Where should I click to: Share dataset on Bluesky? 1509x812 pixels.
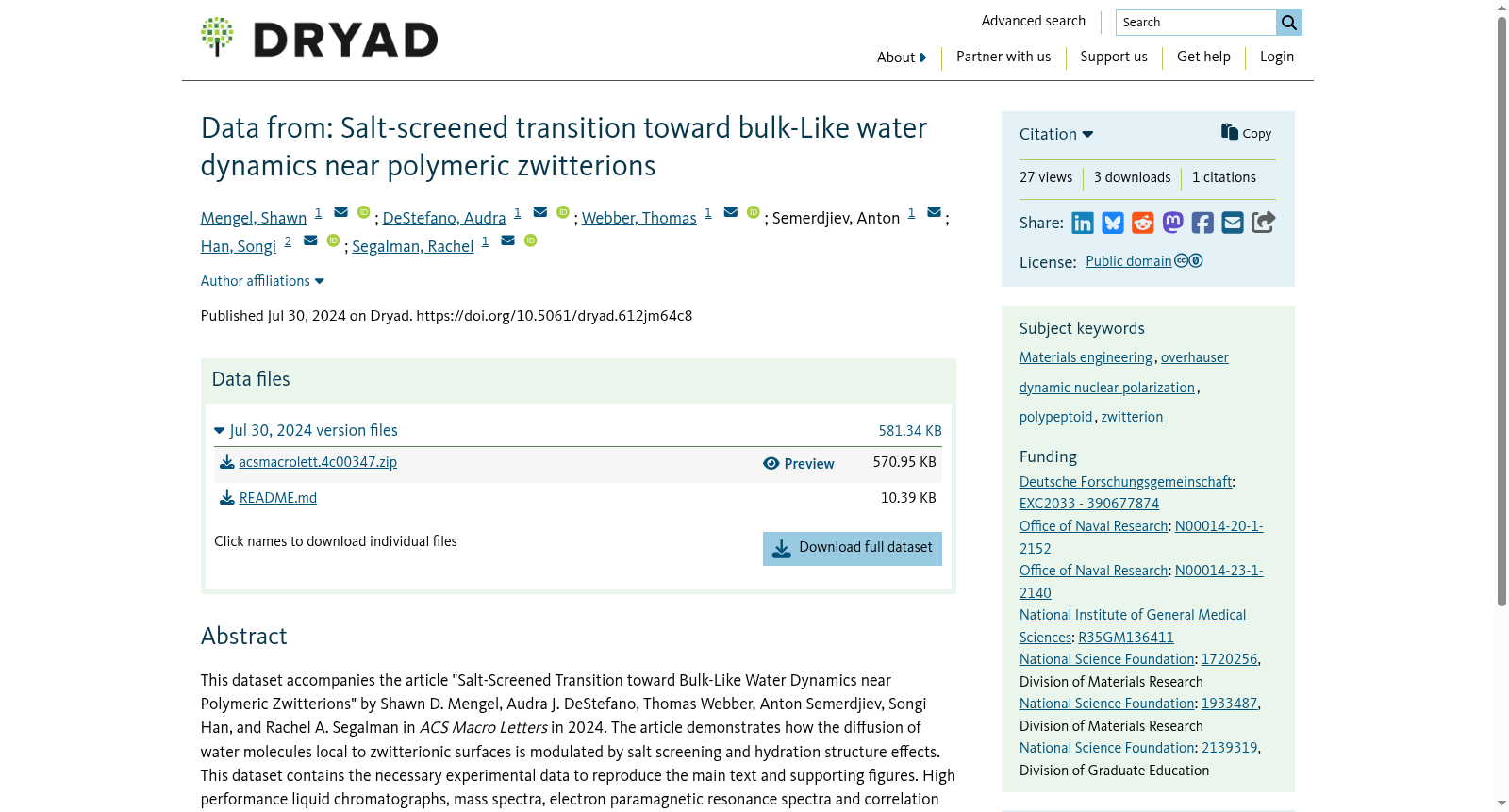[x=1113, y=223]
